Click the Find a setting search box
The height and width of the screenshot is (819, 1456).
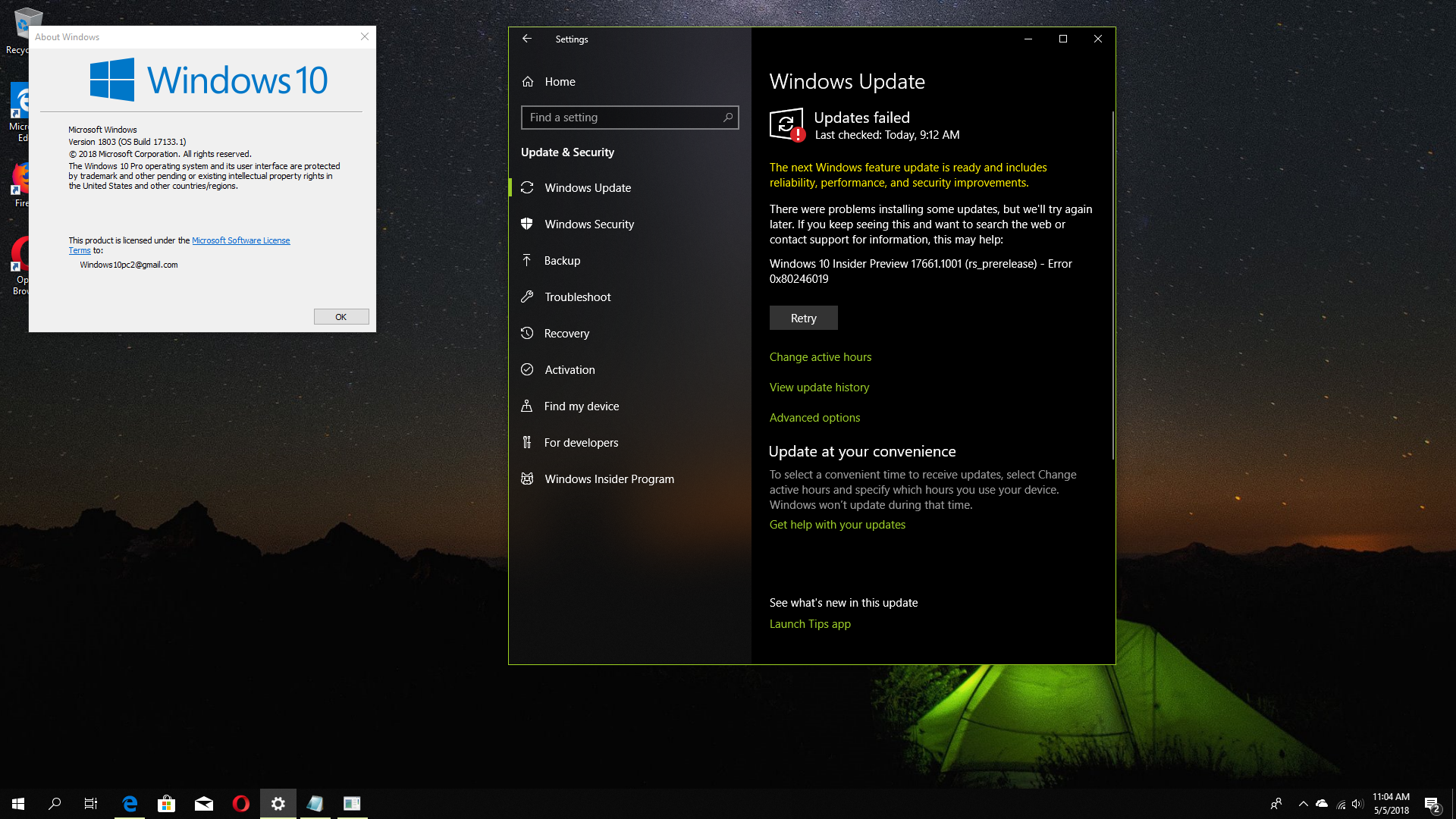tap(629, 118)
